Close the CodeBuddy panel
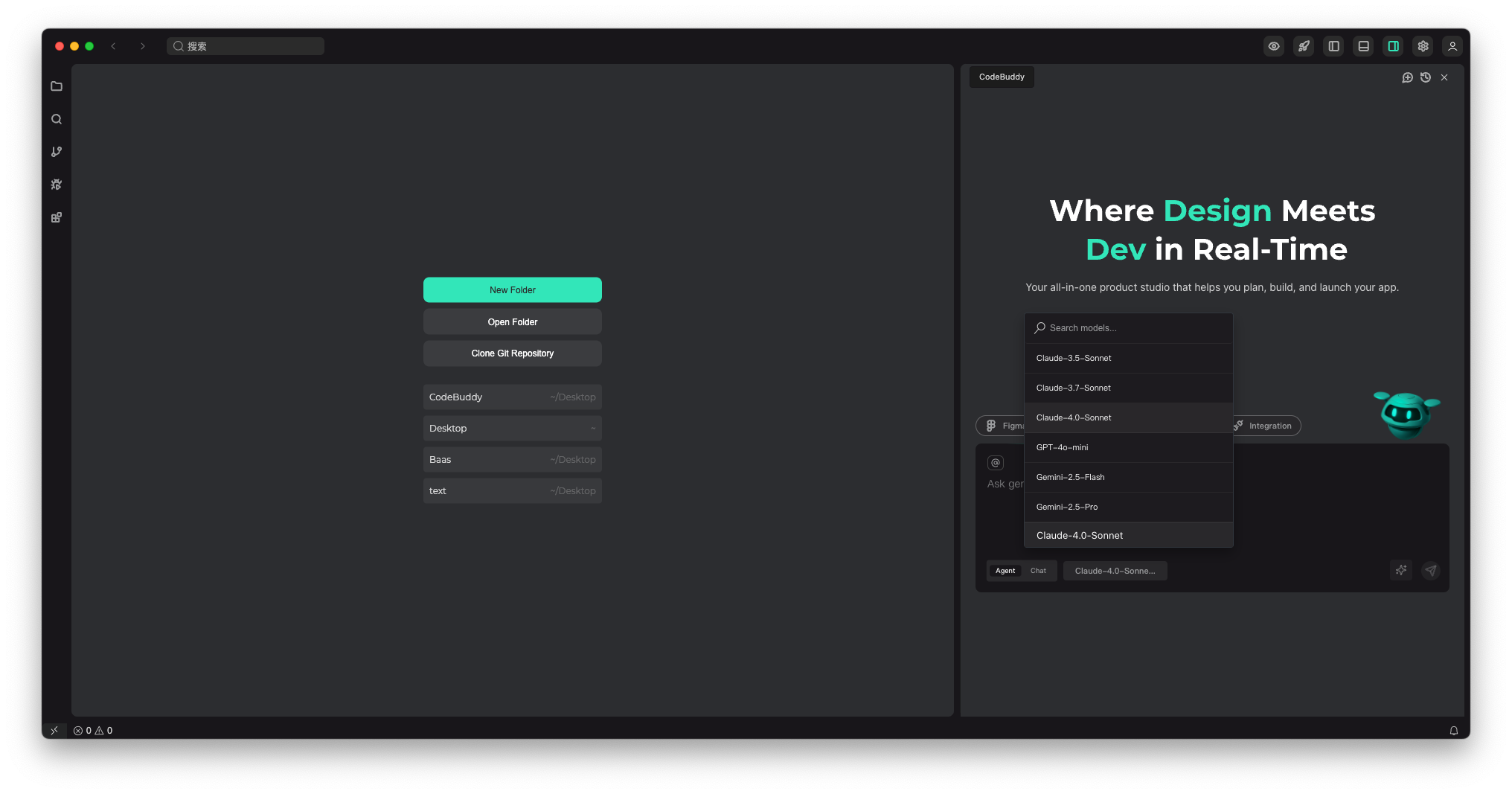 pos(1444,77)
